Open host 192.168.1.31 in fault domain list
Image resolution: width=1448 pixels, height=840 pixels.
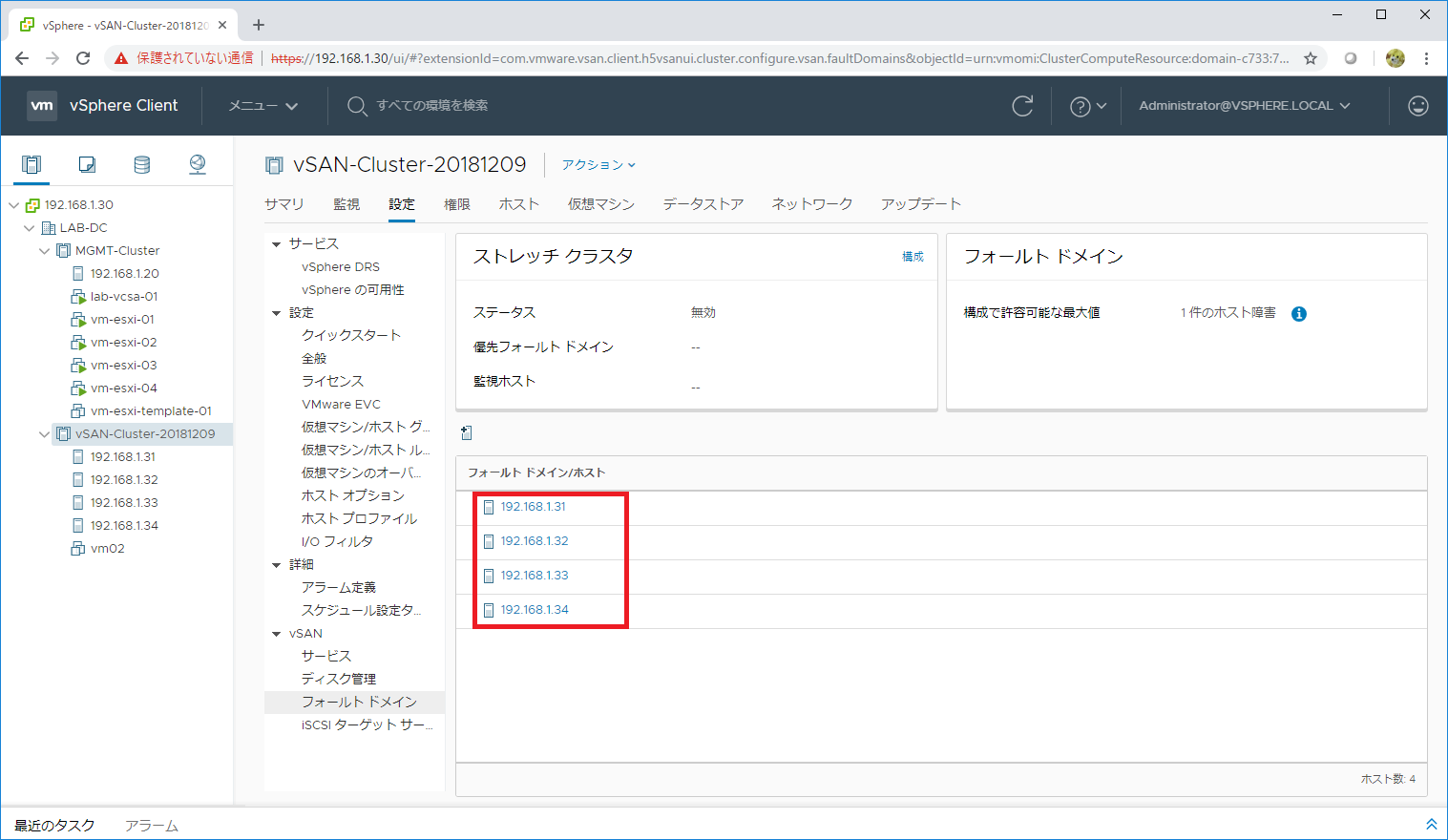tap(533, 507)
